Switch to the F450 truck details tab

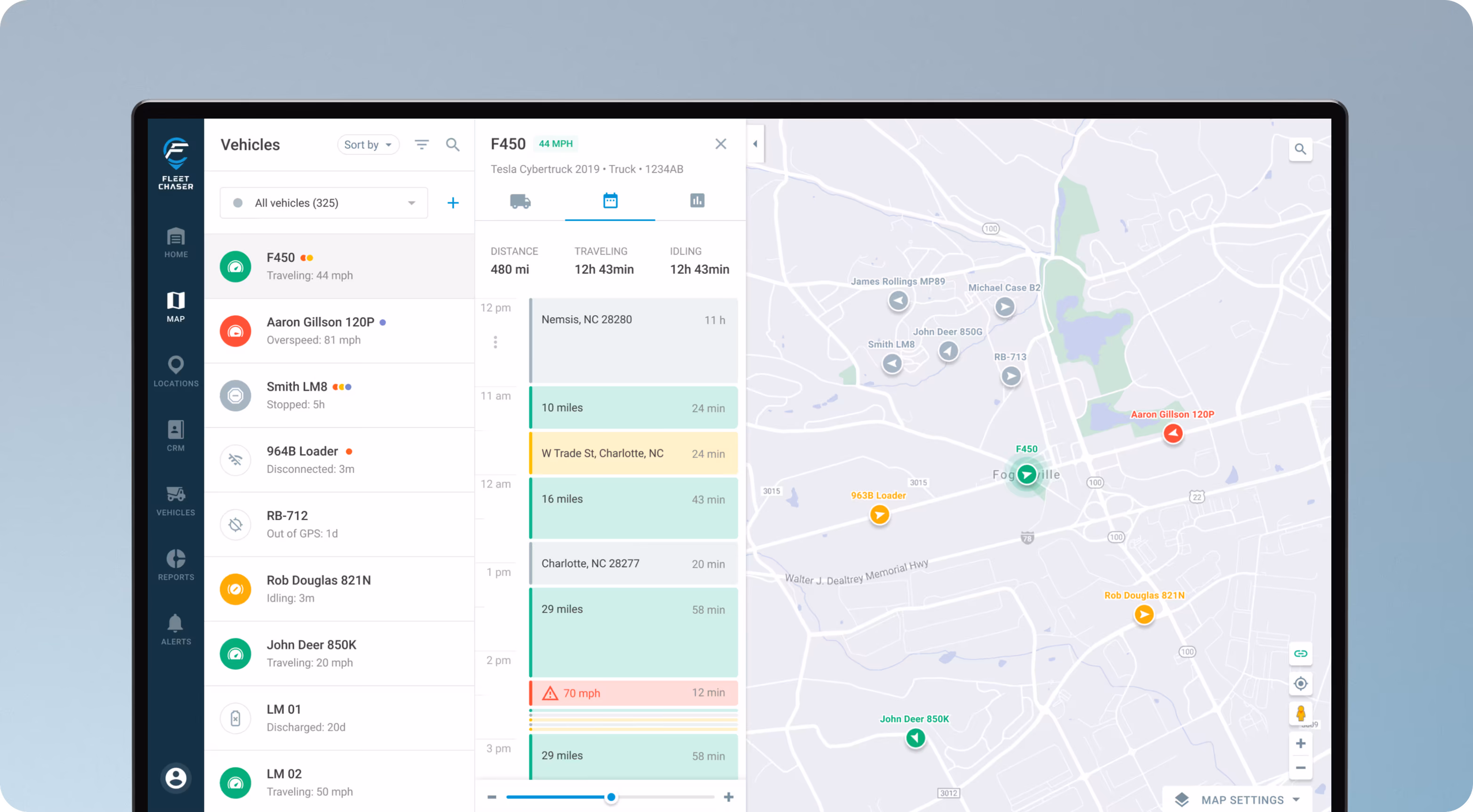click(520, 201)
